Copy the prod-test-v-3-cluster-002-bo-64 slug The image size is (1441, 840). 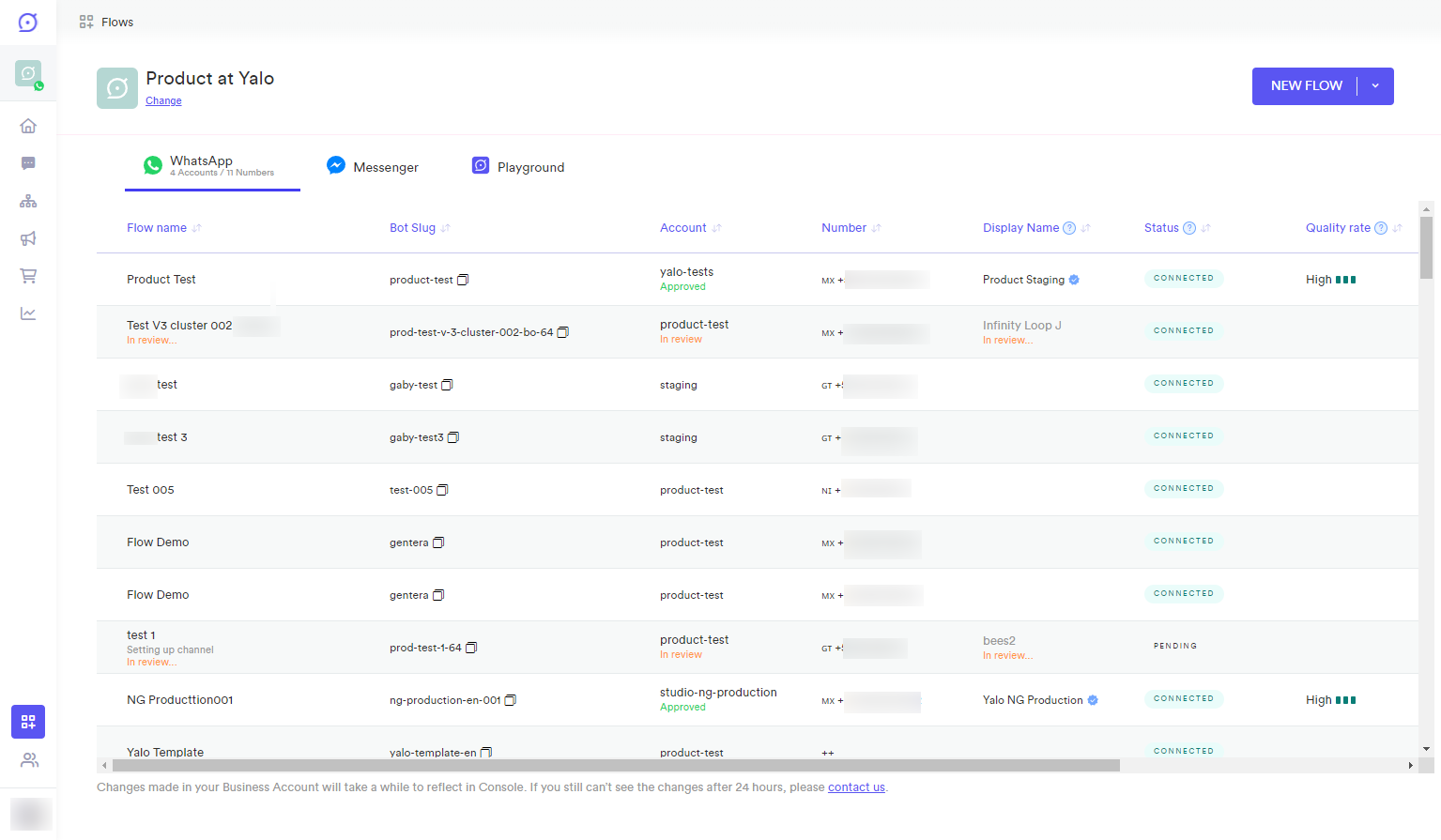coord(563,332)
